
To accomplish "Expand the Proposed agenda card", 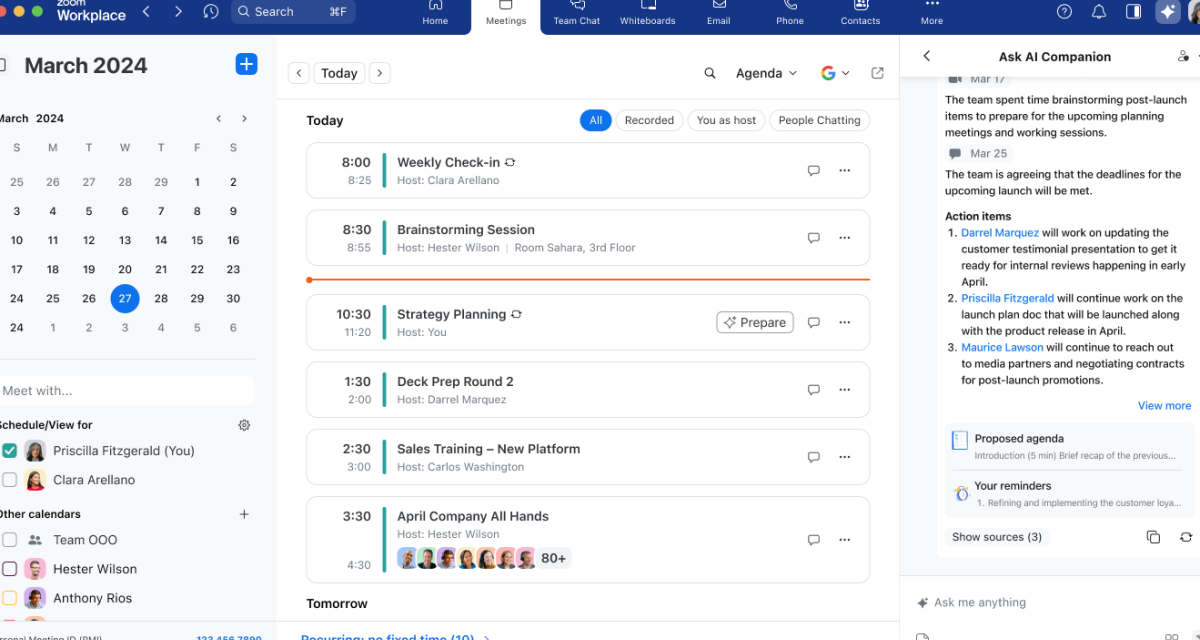I will tap(1069, 446).
